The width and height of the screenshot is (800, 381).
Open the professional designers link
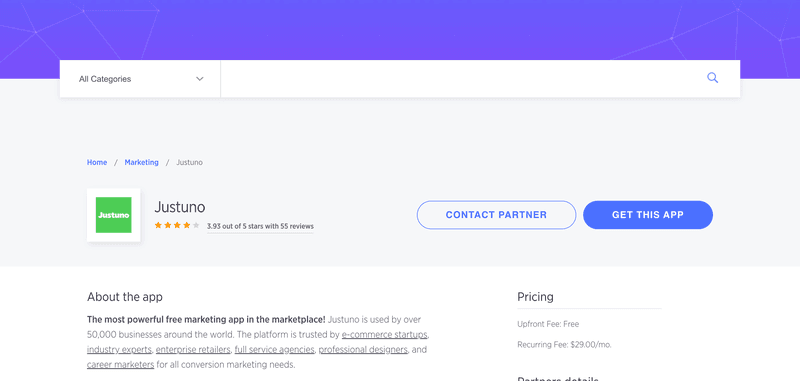pos(363,350)
